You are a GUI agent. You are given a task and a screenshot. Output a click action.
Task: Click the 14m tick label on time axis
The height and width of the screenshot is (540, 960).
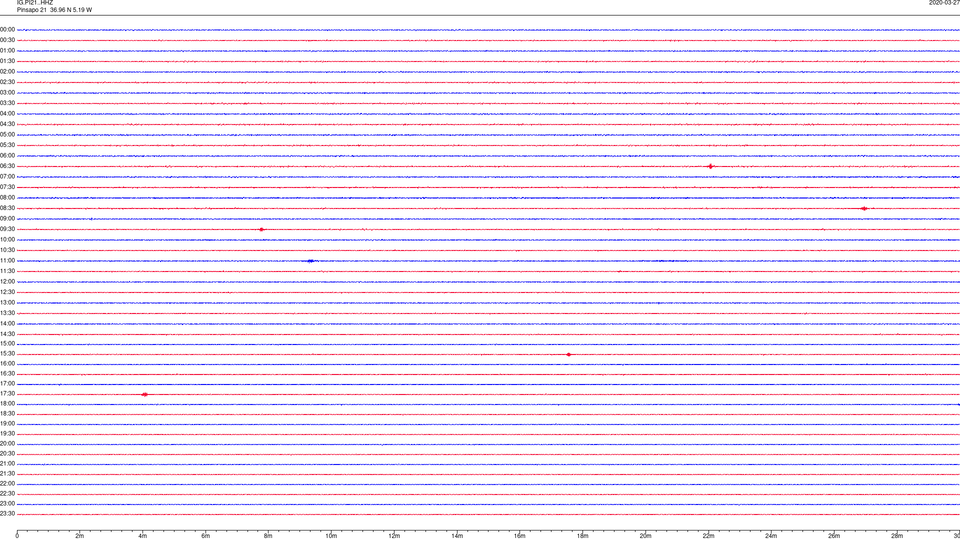[x=457, y=536]
